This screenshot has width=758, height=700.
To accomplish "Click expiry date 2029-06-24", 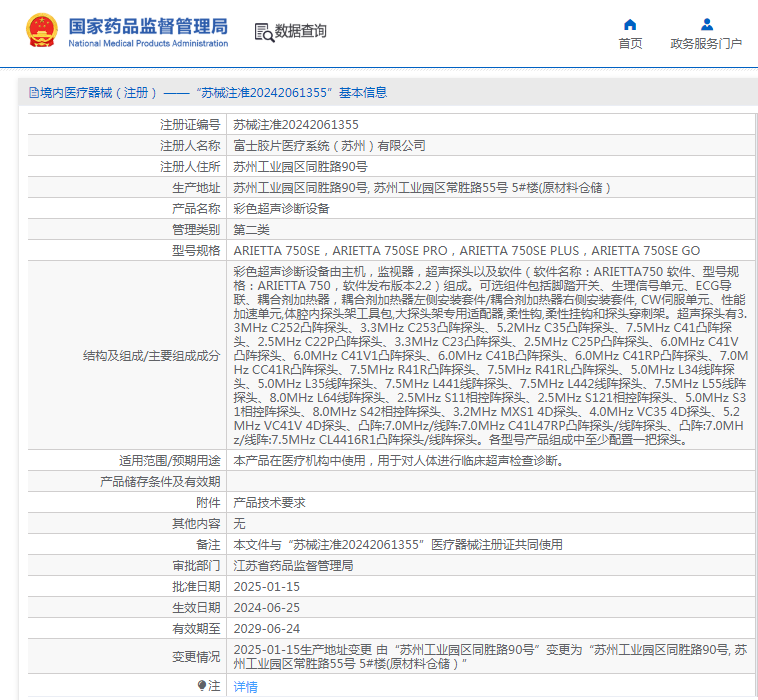I will 267,628.
